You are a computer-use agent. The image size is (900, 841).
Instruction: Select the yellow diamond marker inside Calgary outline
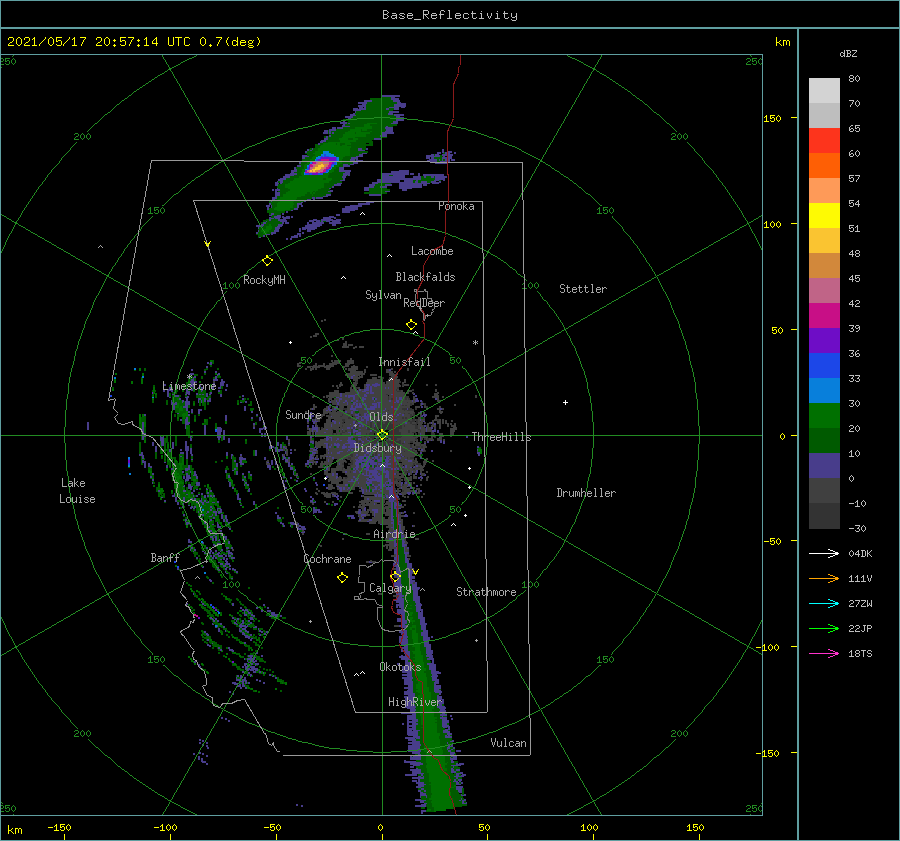click(x=395, y=576)
